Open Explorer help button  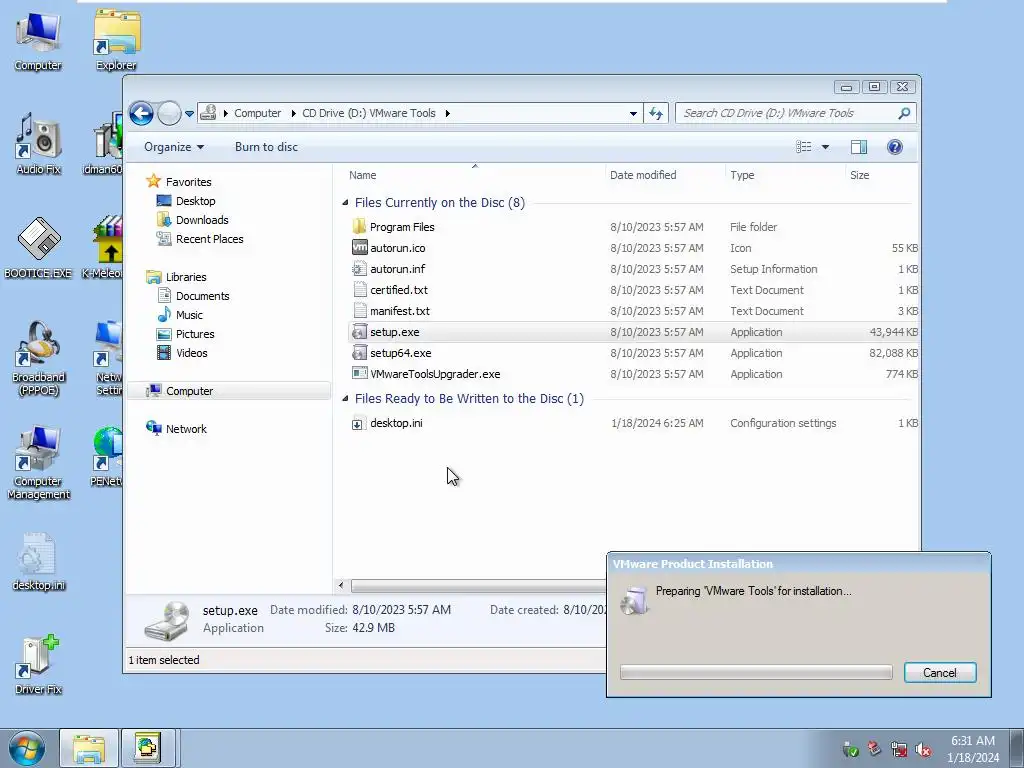tap(895, 147)
